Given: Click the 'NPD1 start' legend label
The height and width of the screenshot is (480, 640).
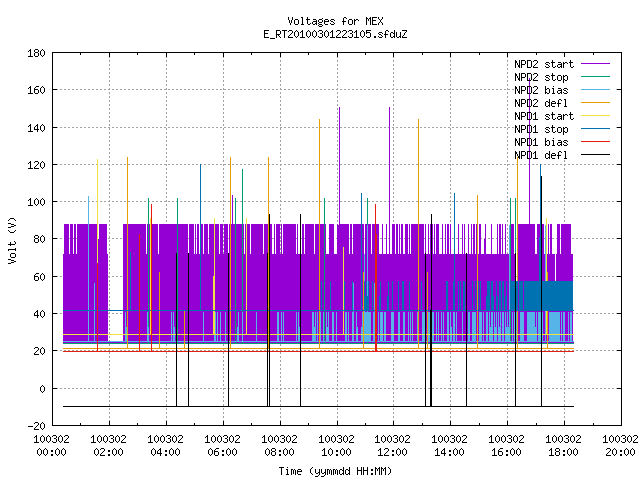Looking at the screenshot, I should tap(544, 116).
